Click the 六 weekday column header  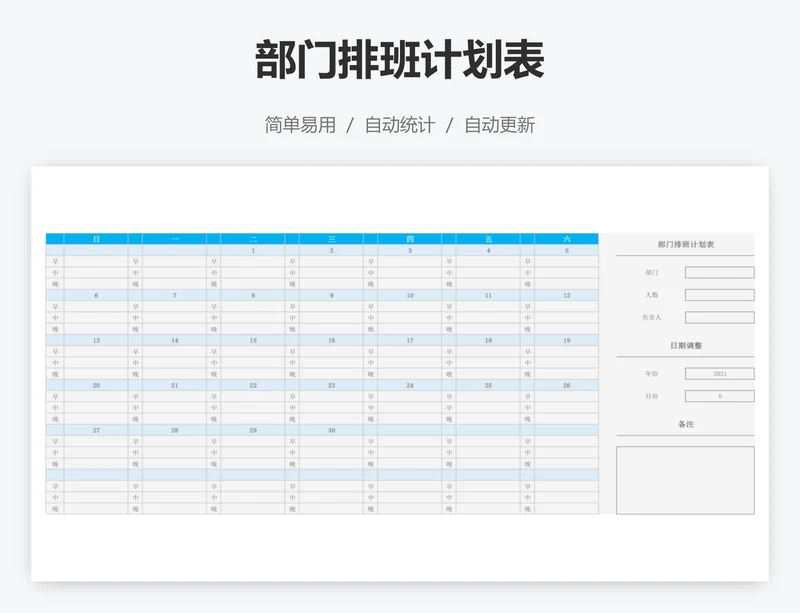click(x=566, y=239)
